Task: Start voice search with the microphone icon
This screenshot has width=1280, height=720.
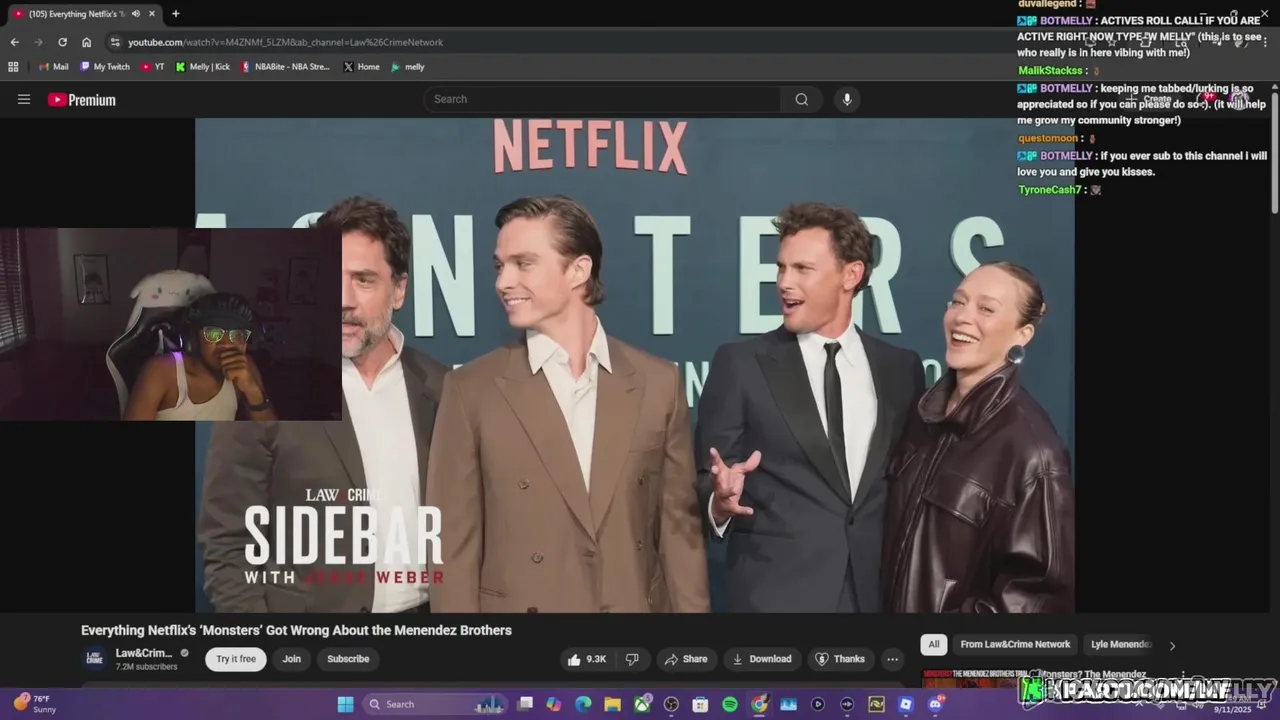Action: click(x=847, y=99)
